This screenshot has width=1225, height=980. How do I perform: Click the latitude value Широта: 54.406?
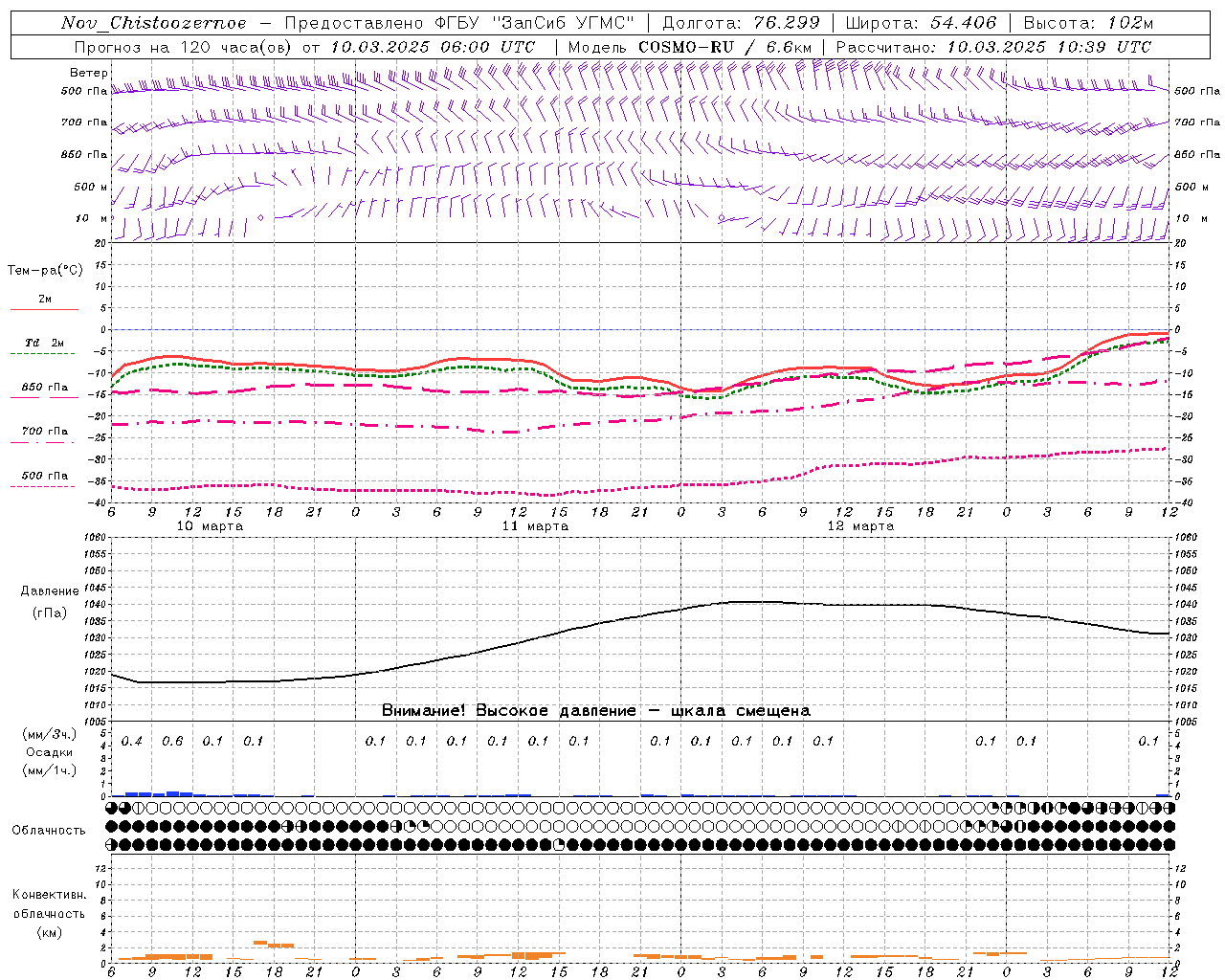click(x=921, y=23)
